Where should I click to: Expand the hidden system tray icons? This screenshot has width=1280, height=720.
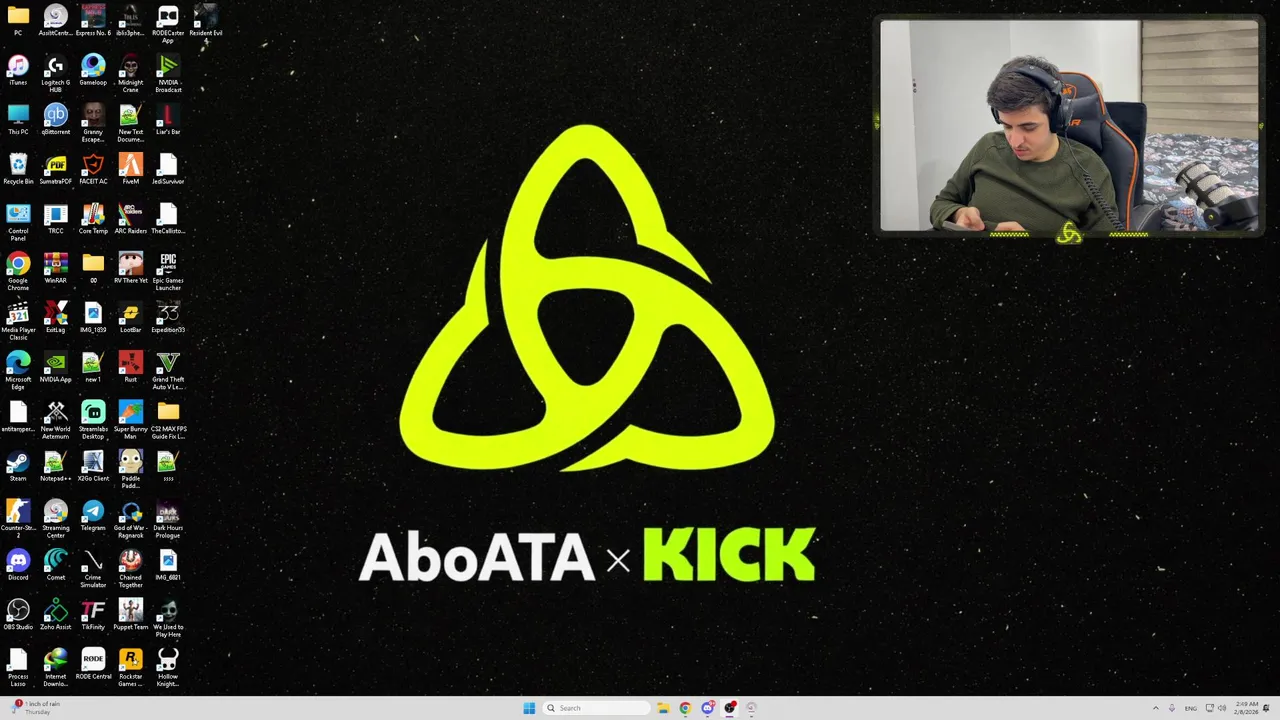pos(1156,708)
